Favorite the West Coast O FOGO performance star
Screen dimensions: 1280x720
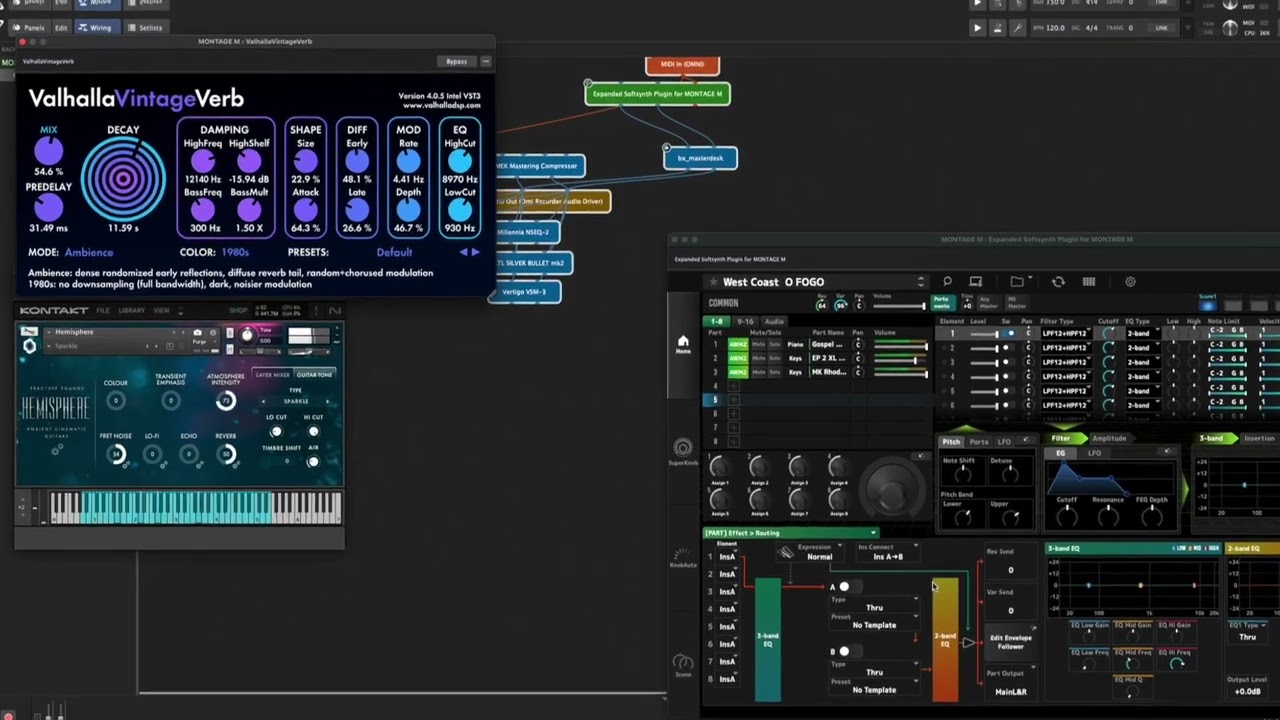click(713, 282)
